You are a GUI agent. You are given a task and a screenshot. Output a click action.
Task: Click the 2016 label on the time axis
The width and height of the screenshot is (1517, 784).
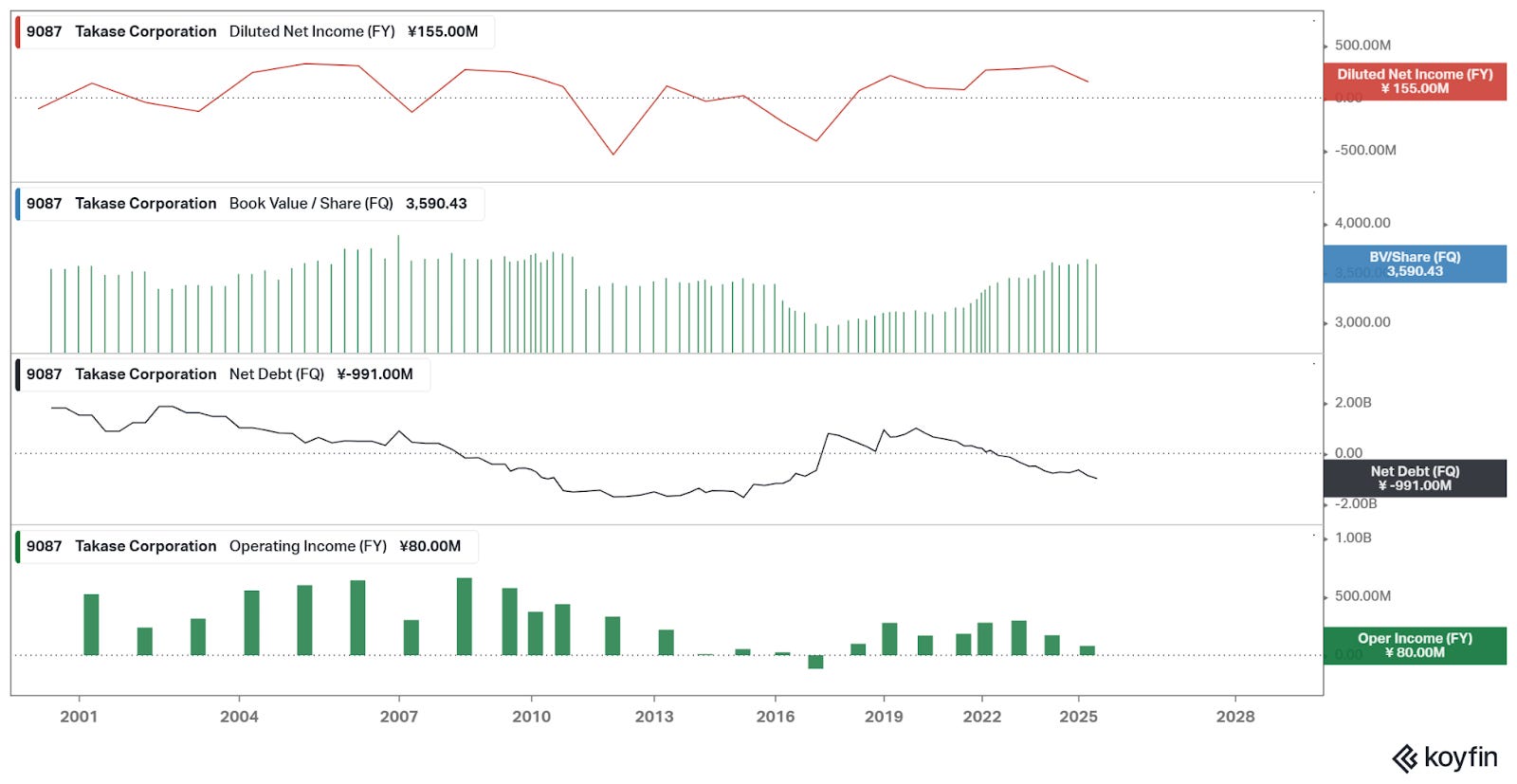776,717
